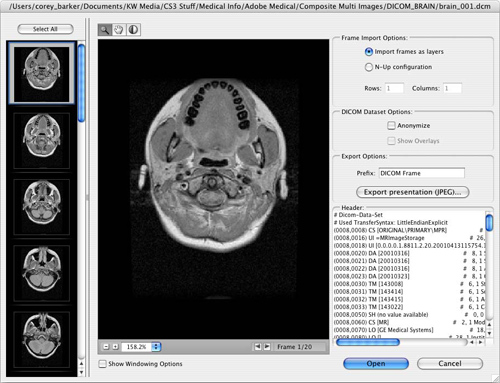Select the fourth frame thumbnail
The height and width of the screenshot is (383, 500).
[42, 273]
